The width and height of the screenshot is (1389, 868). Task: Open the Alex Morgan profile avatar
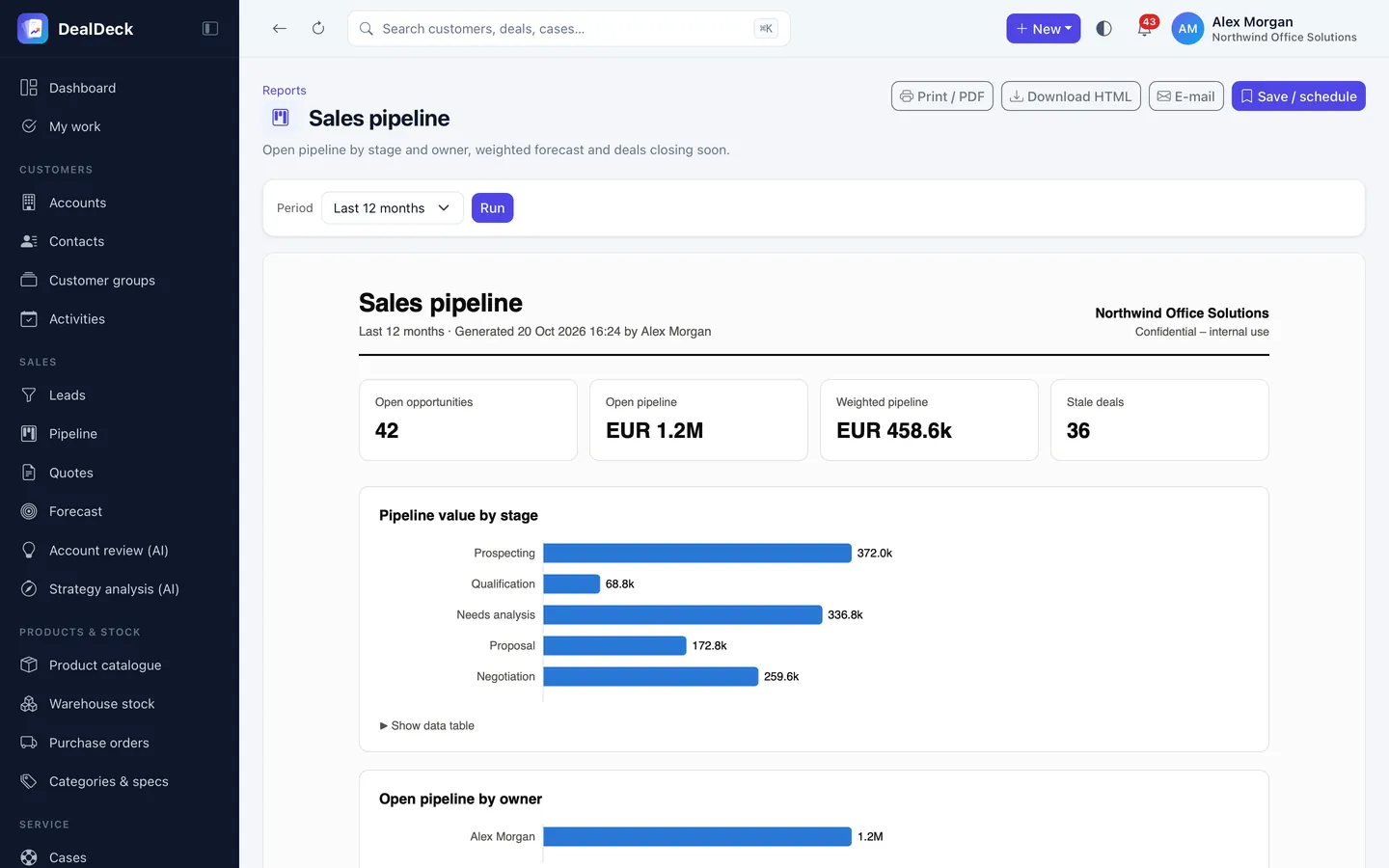[1187, 29]
